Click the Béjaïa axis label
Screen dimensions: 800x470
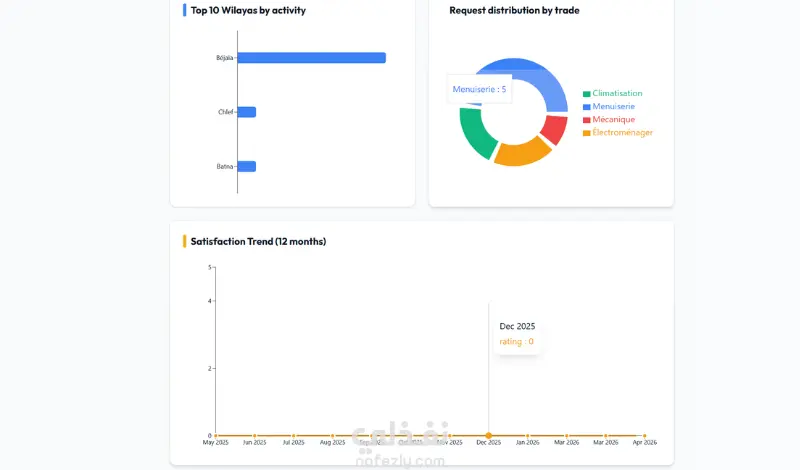coord(224,58)
